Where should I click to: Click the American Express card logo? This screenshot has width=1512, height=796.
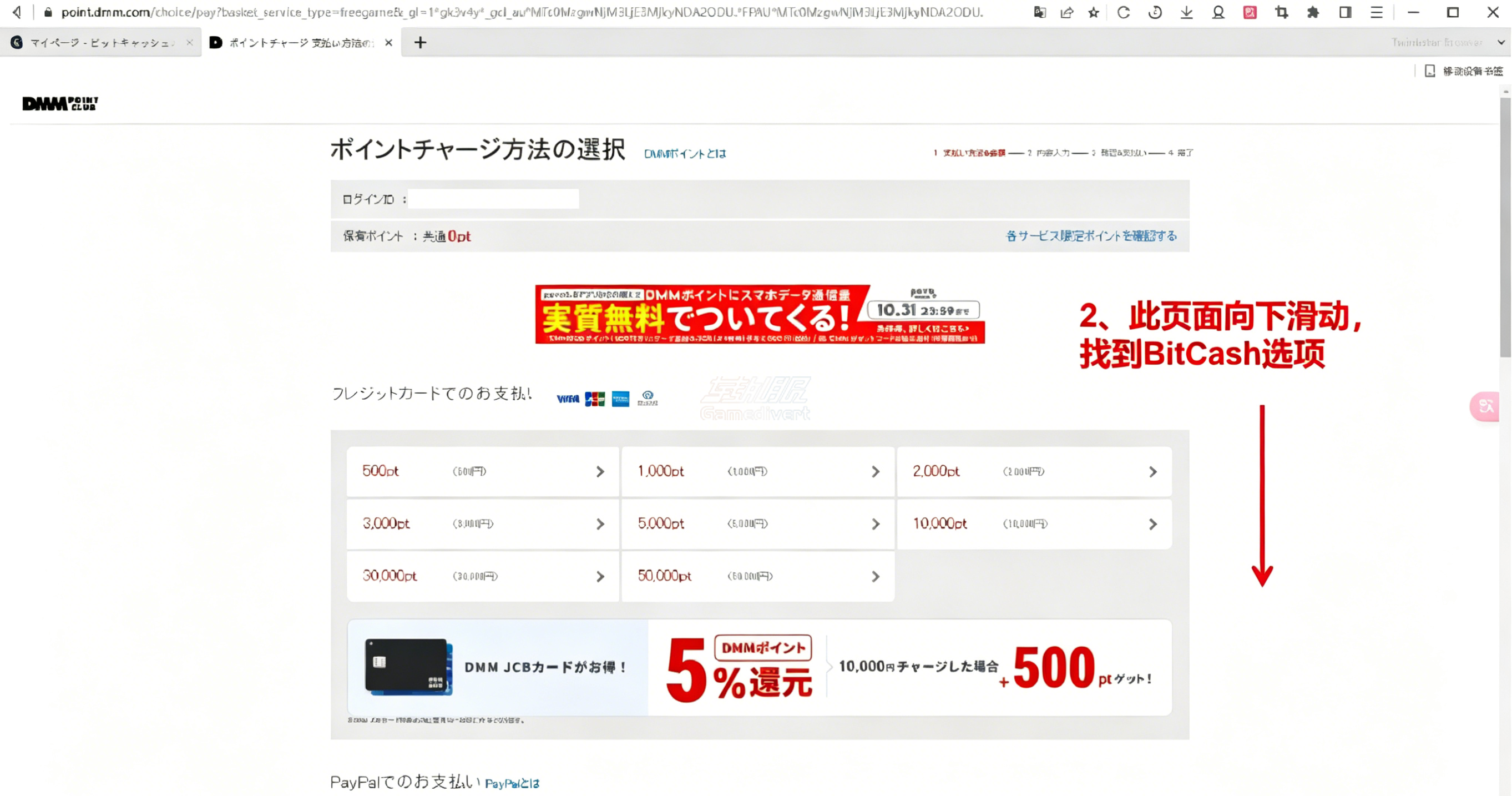(x=620, y=399)
